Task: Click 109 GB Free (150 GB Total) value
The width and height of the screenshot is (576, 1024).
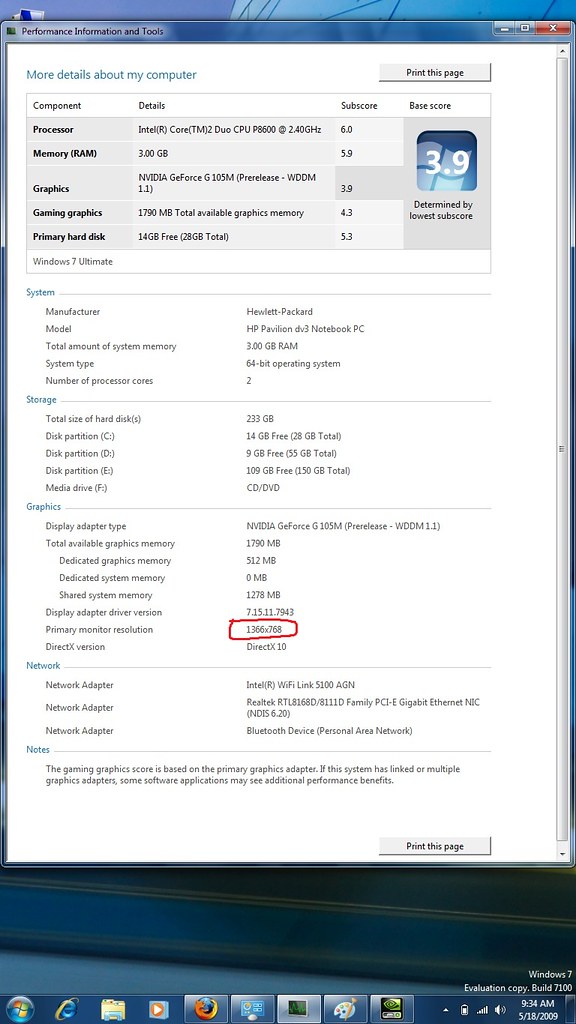Action: (298, 470)
